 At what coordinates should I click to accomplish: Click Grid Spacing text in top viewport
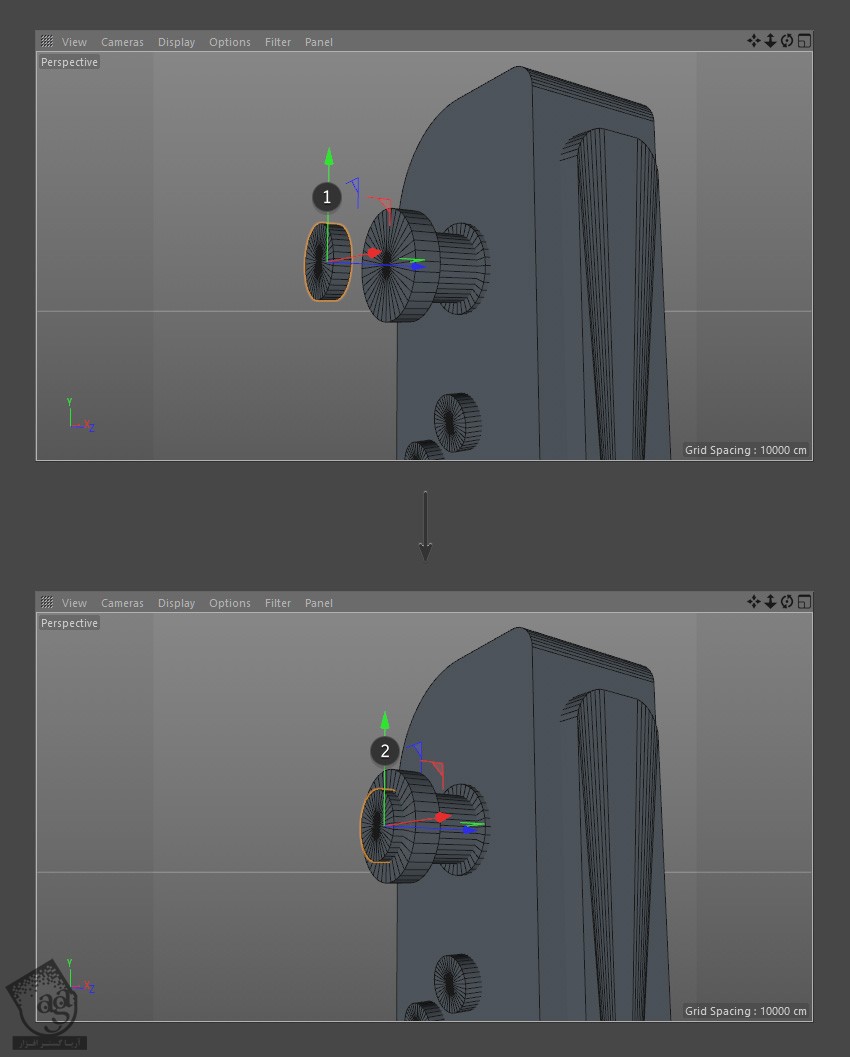click(746, 450)
